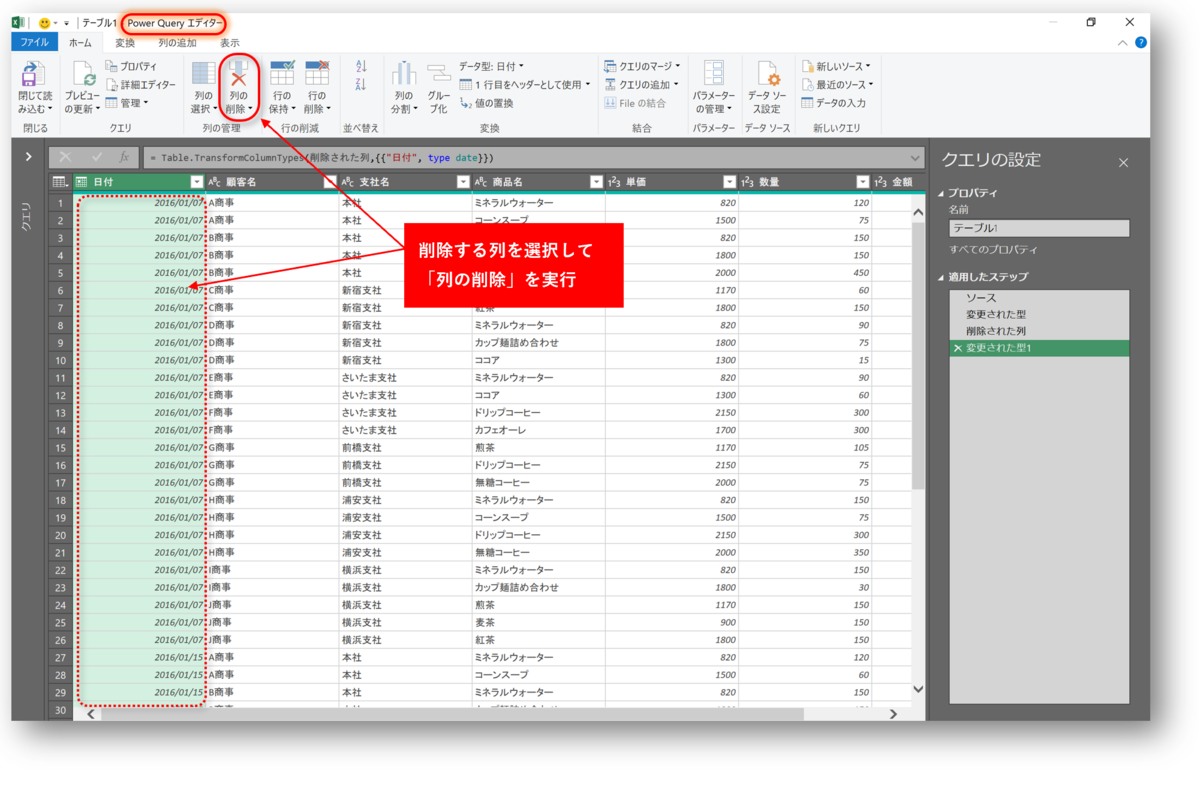
Task: Open the 商品名 column filter dropdown
Action: tap(595, 182)
